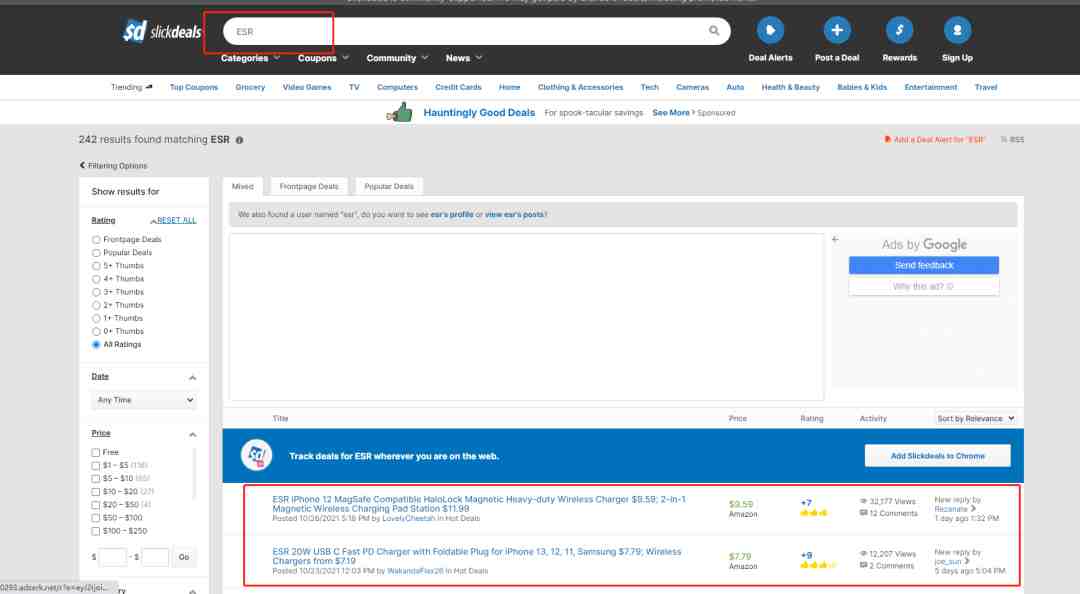Open the Any Time date dropdown
Screen dimensions: 1080x594
(144, 400)
